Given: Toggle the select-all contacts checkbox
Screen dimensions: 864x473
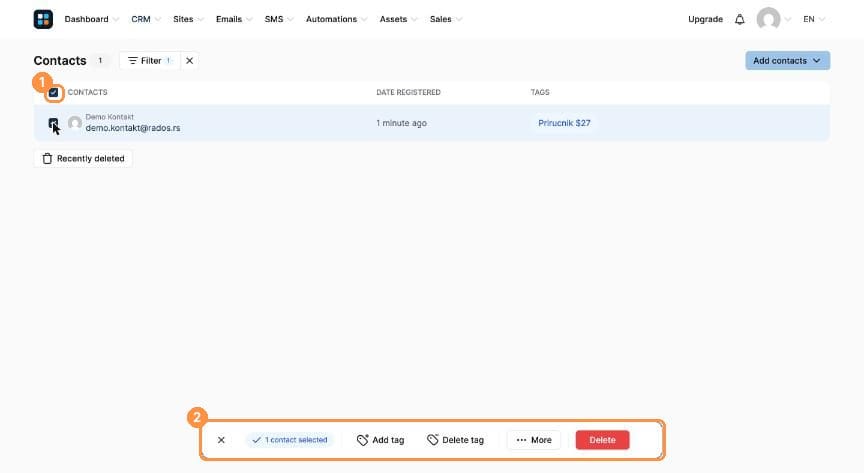Looking at the screenshot, I should (x=53, y=93).
